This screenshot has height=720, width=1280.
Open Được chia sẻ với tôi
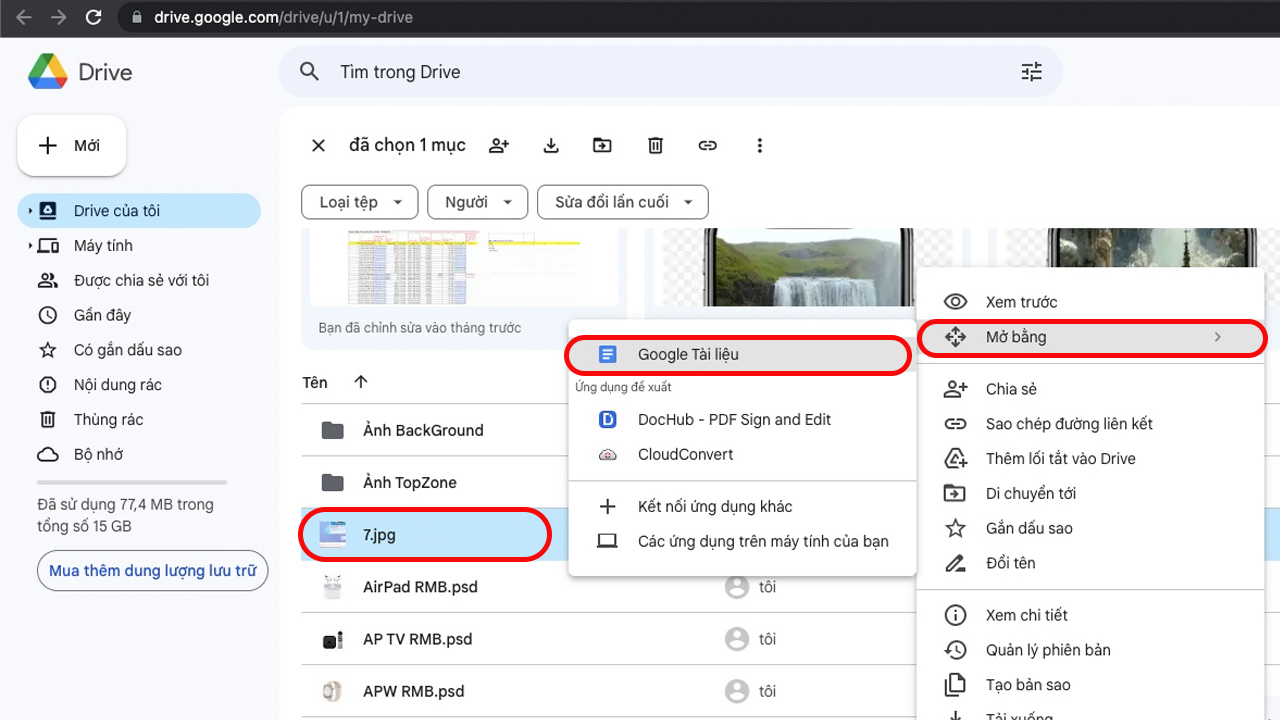click(139, 280)
